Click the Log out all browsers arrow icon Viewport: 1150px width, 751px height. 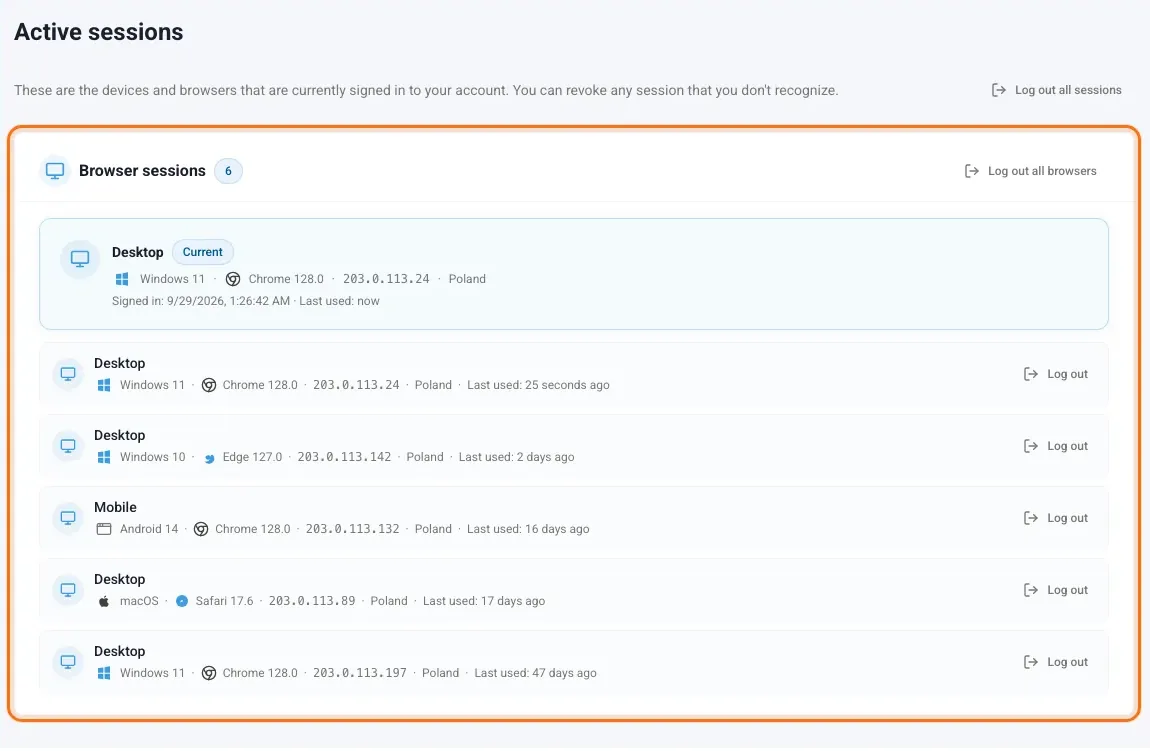(971, 171)
